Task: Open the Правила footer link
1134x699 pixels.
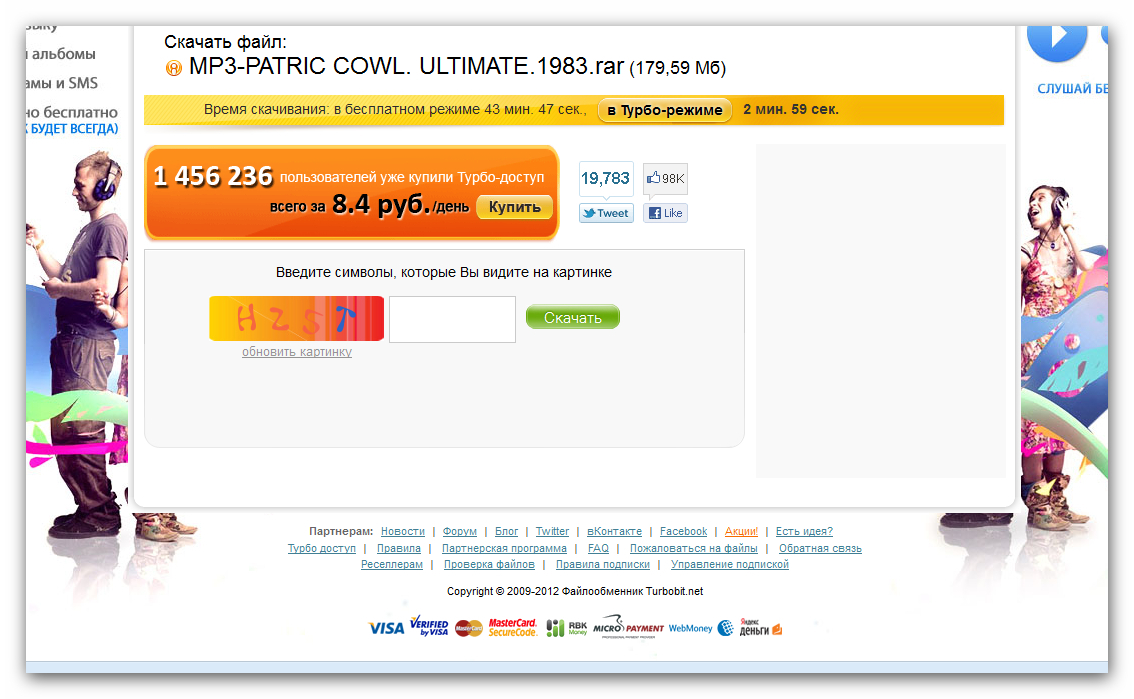Action: coord(398,549)
